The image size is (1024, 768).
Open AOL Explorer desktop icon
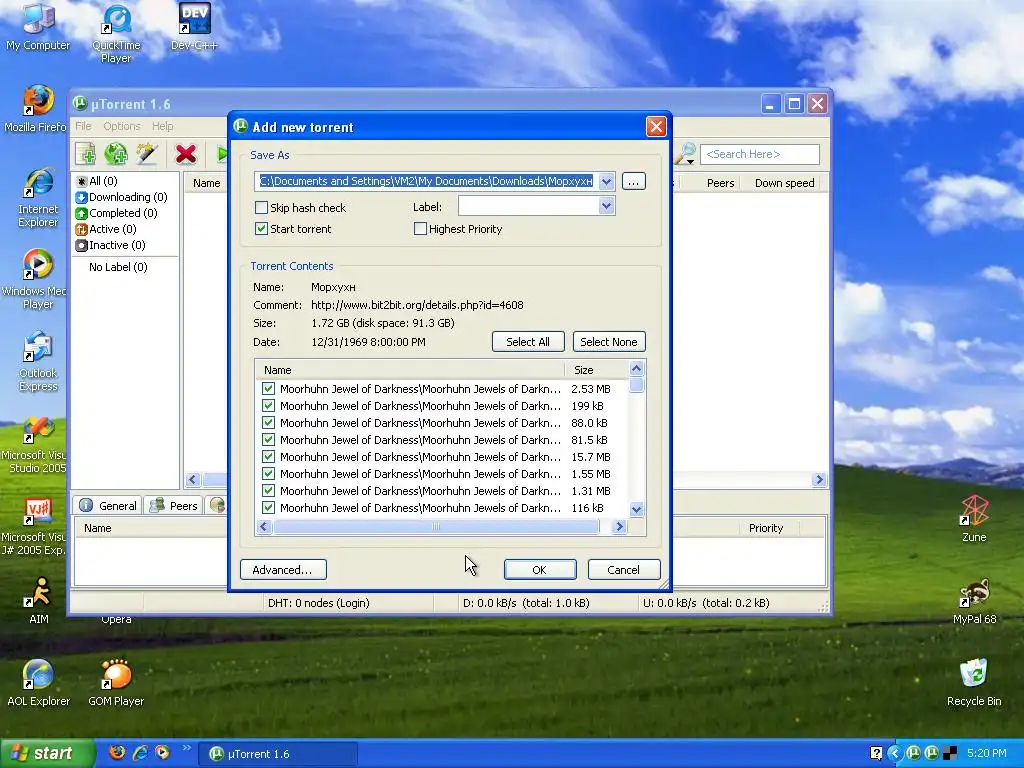(38, 682)
